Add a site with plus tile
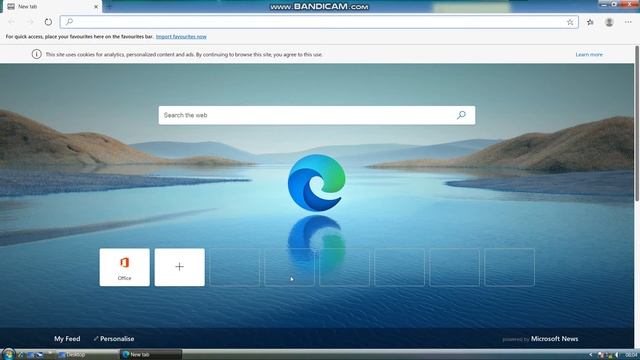Image resolution: width=640 pixels, height=360 pixels. click(x=180, y=267)
